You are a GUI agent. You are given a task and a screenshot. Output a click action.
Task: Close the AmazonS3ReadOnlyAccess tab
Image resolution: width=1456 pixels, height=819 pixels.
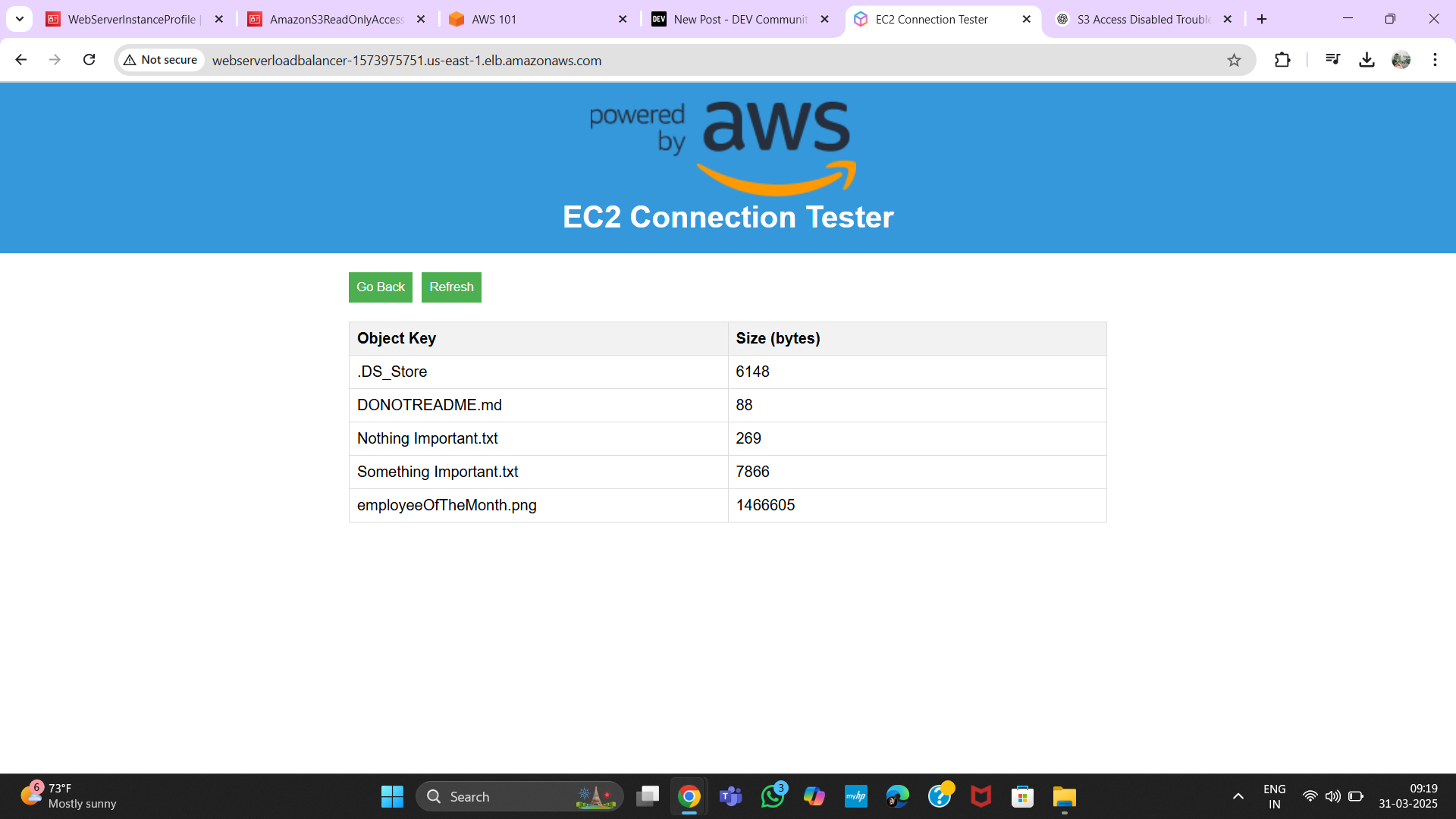pos(421,20)
